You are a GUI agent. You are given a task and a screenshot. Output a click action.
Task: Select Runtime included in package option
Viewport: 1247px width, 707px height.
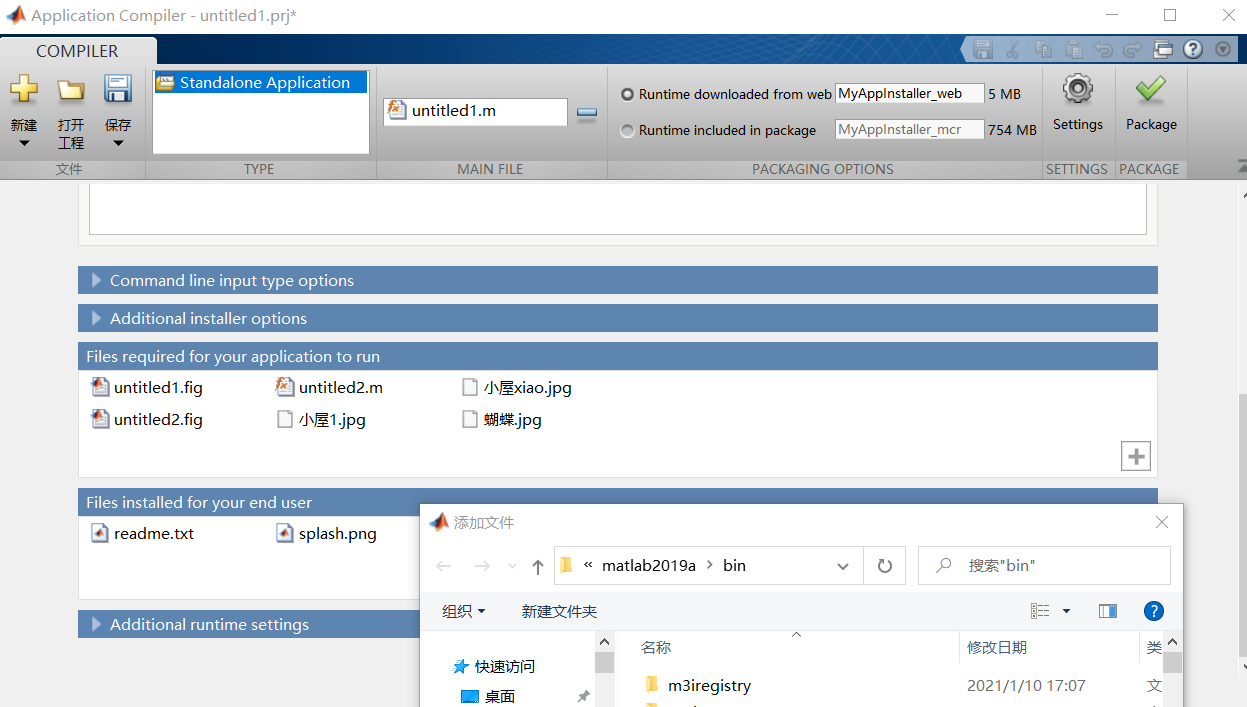pos(627,130)
